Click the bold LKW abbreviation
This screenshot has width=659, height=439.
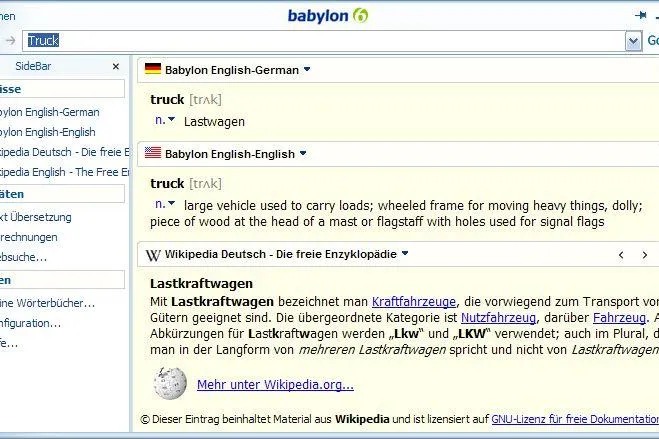tap(472, 334)
